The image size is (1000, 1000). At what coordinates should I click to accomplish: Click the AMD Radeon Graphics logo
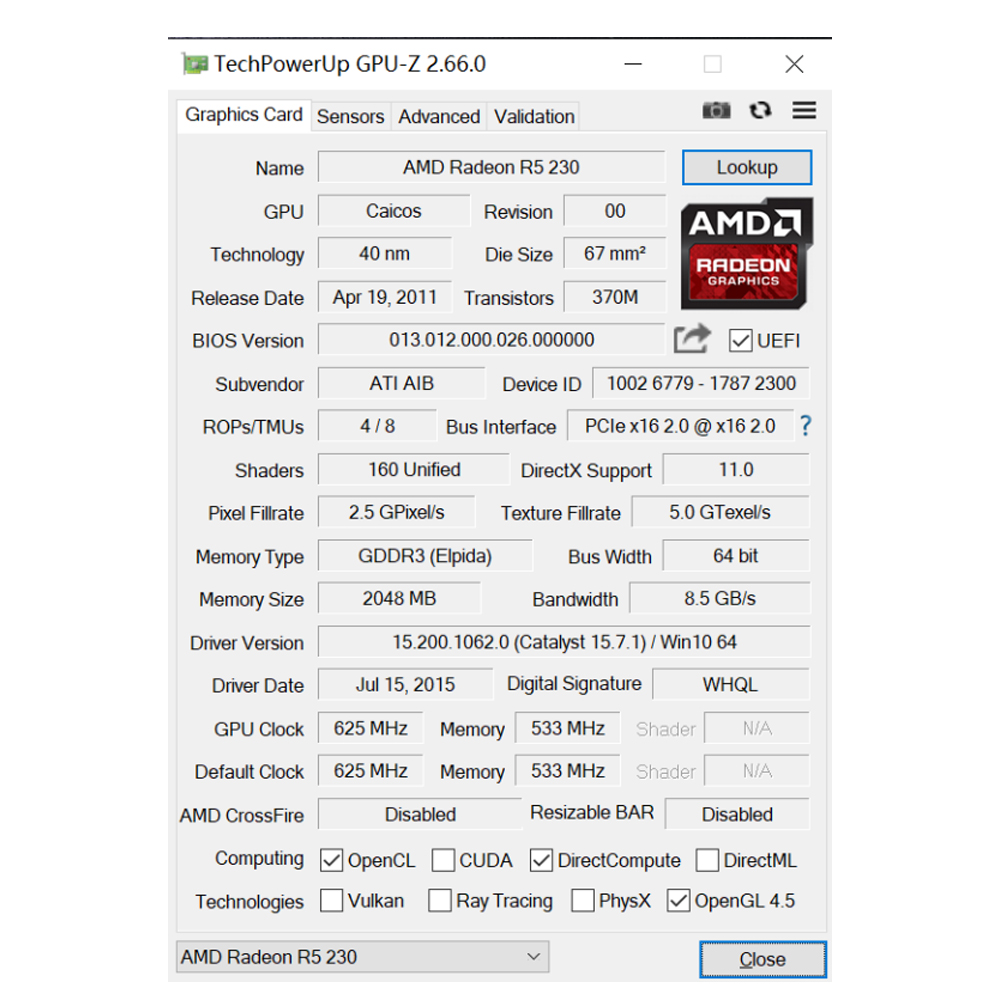click(747, 254)
